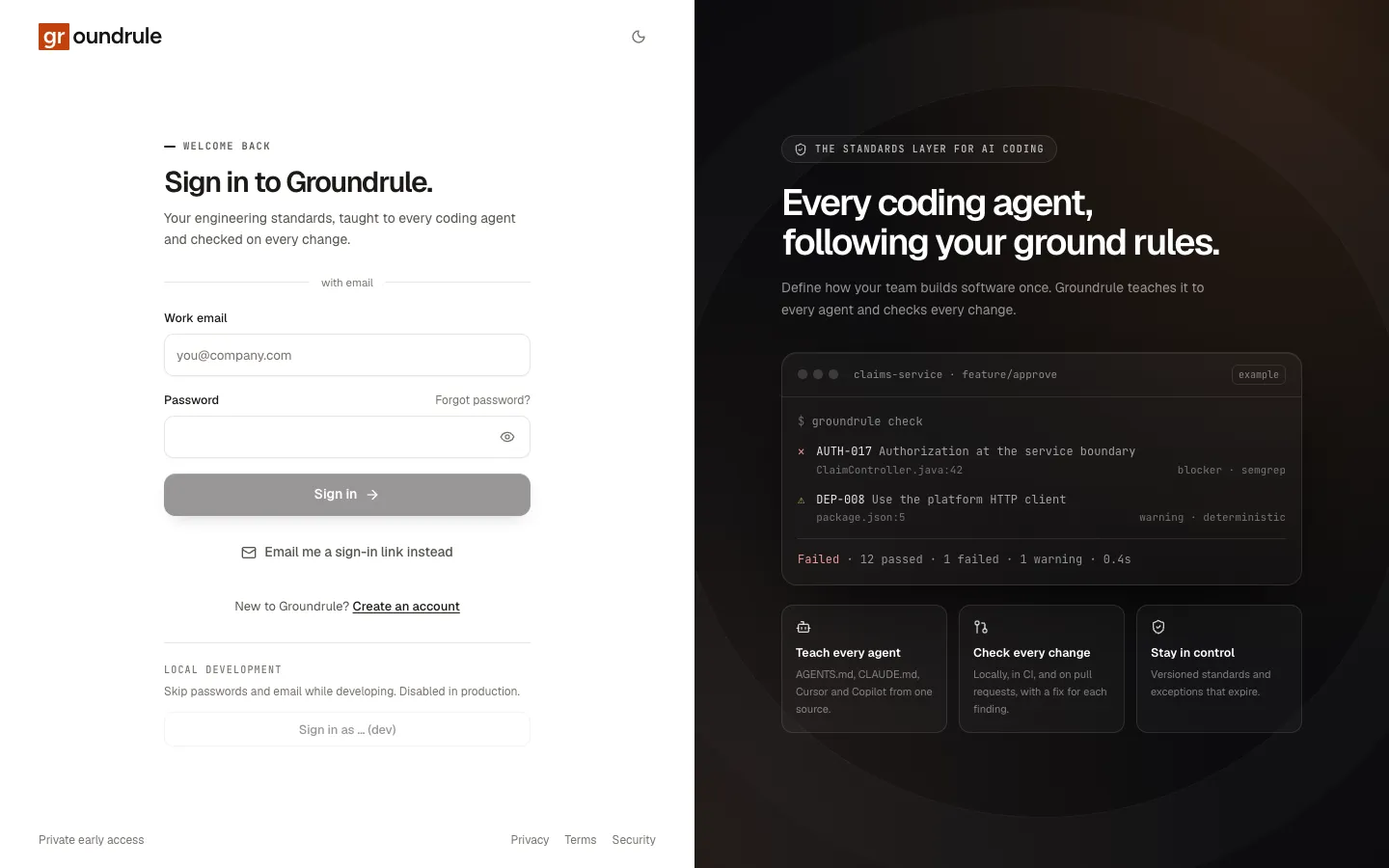Screen dimensions: 1389x868
Task: Open the Create an account link
Action: [x=406, y=607]
